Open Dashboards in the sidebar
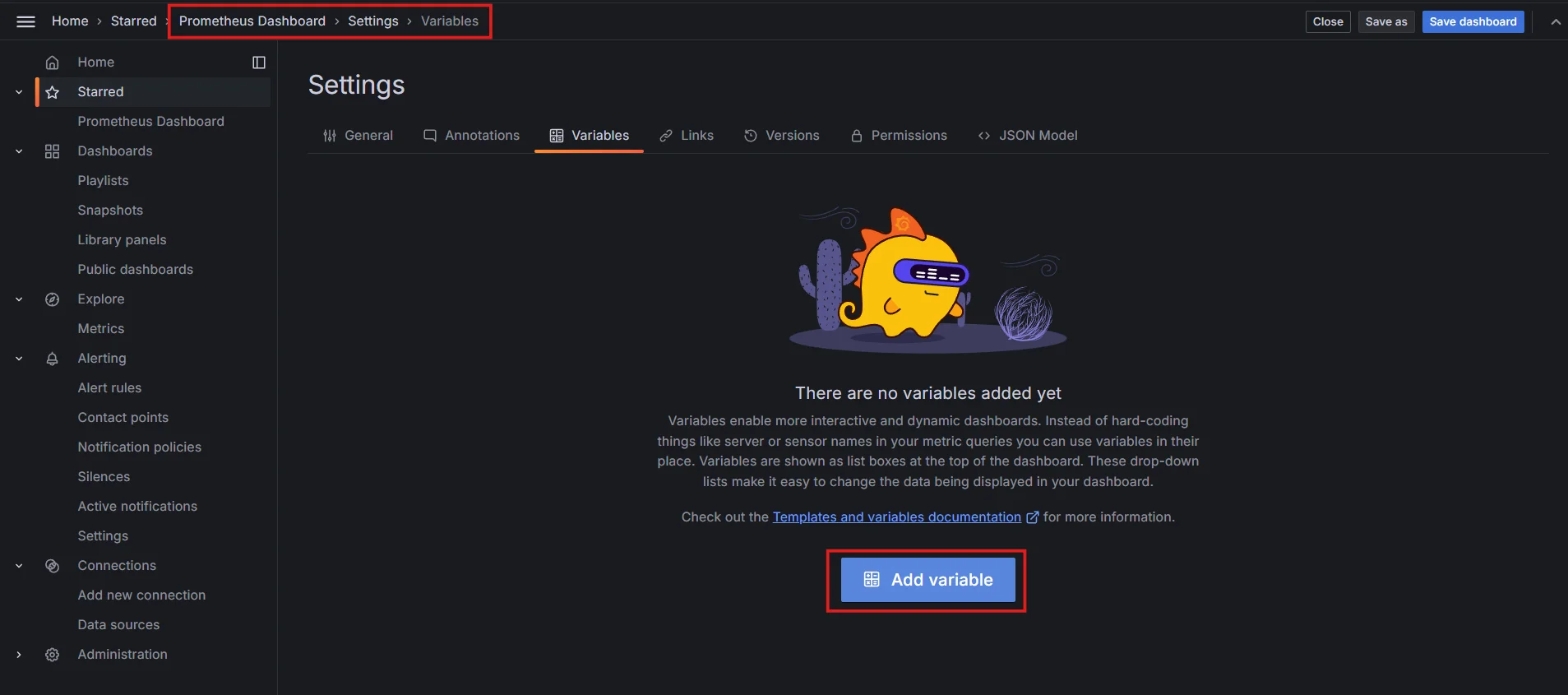The image size is (1568, 695). coord(115,151)
